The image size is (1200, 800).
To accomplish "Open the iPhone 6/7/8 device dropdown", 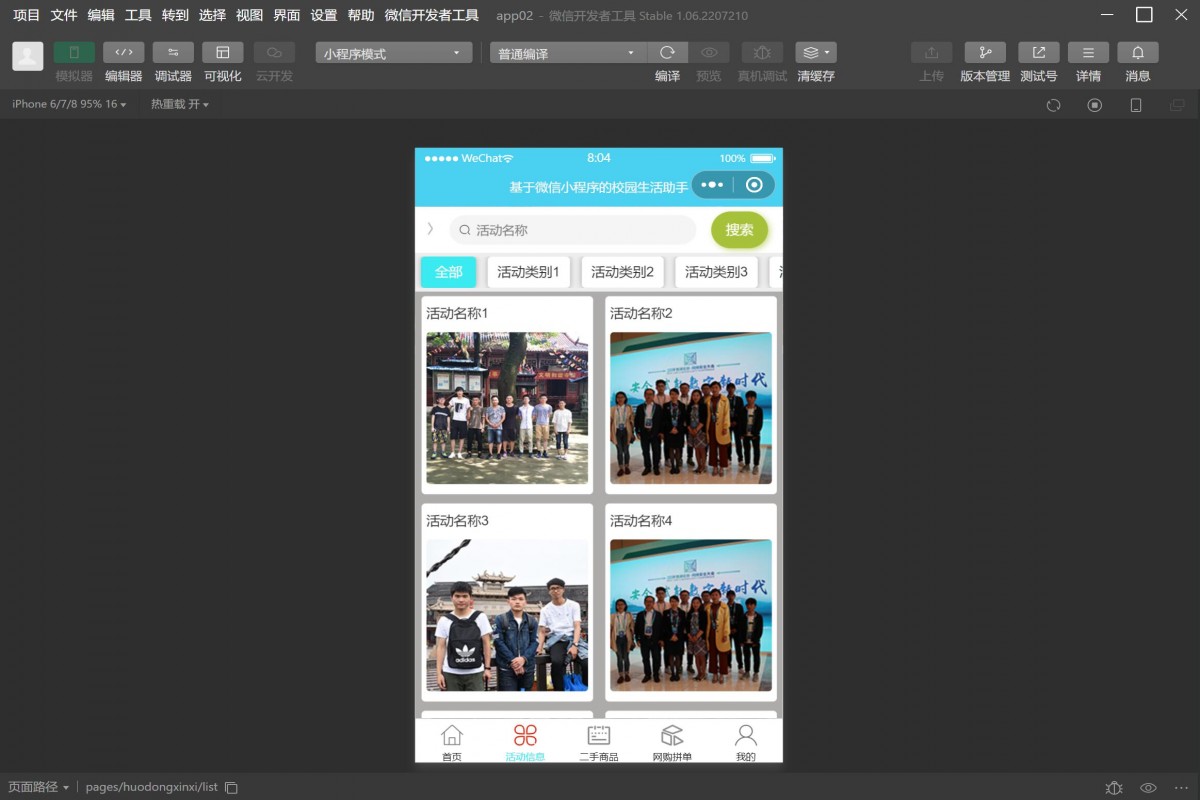I will 69,104.
